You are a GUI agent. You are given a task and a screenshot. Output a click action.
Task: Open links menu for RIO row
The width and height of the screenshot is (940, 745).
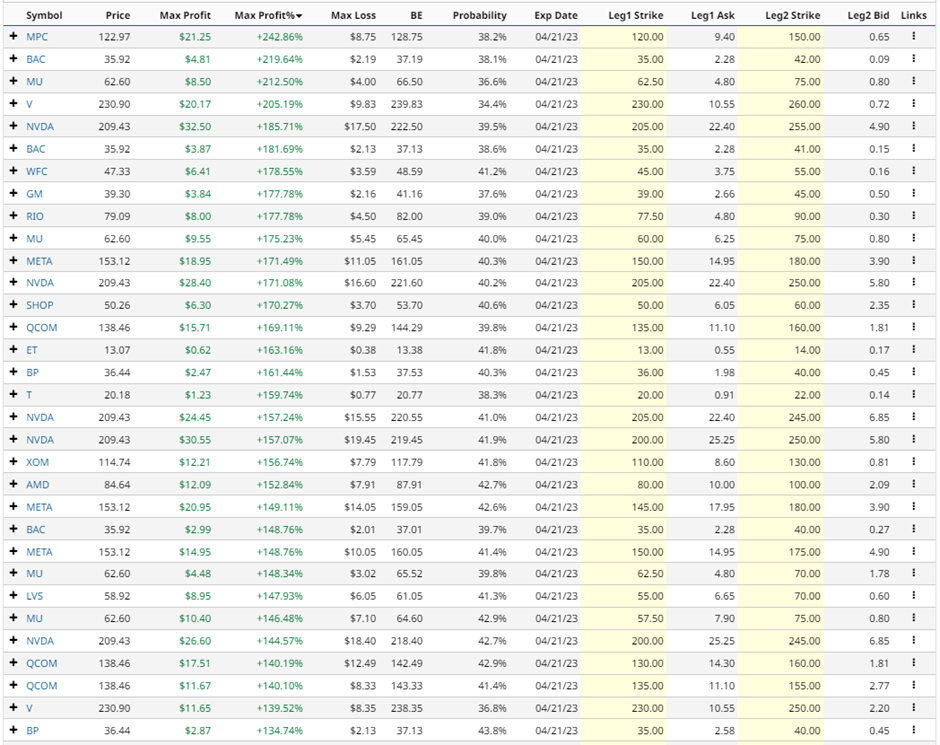click(914, 216)
